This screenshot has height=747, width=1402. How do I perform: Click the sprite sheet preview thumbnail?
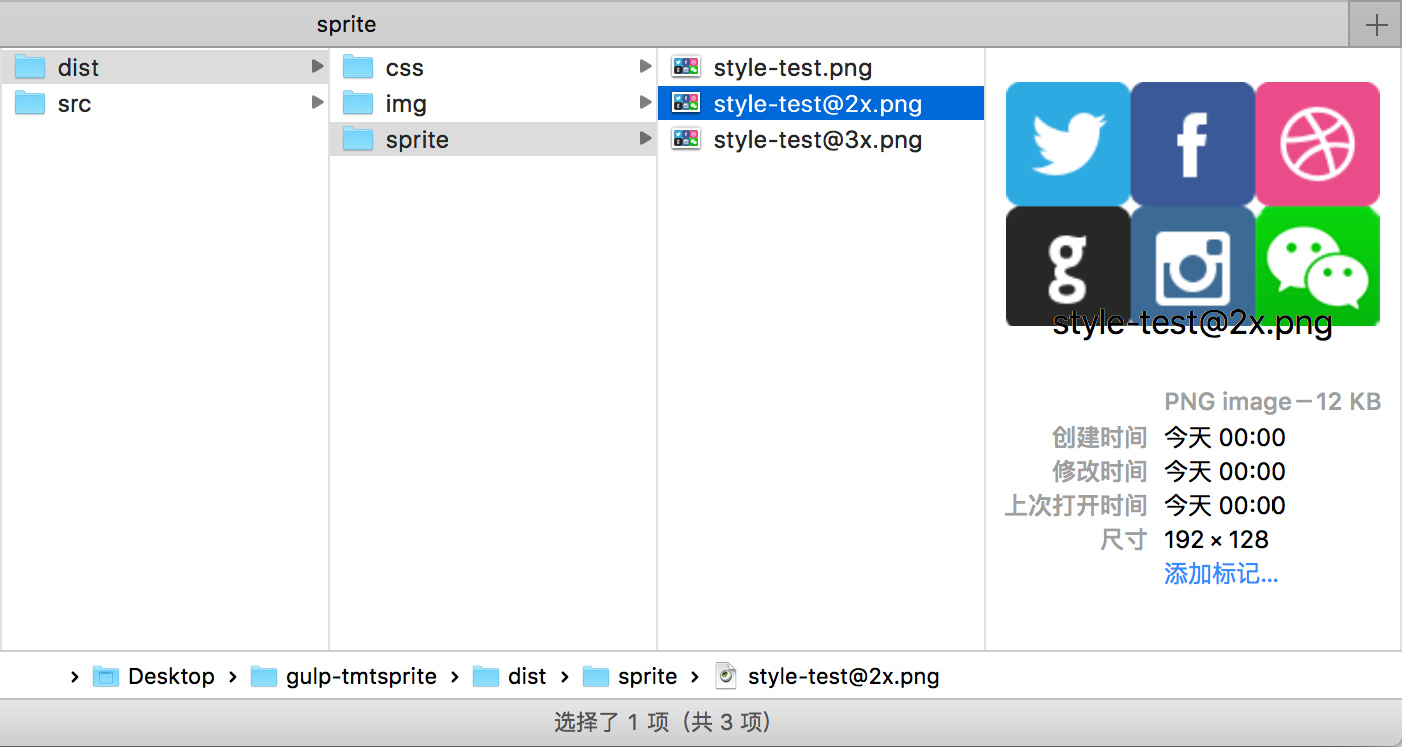point(1193,204)
